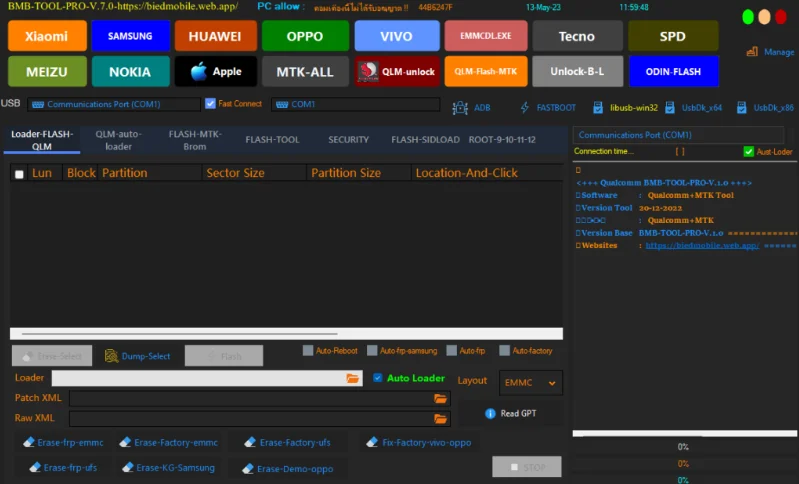Screen dimensions: 799x484
Task: Open the COM1 port dropdown
Action: click(x=355, y=104)
